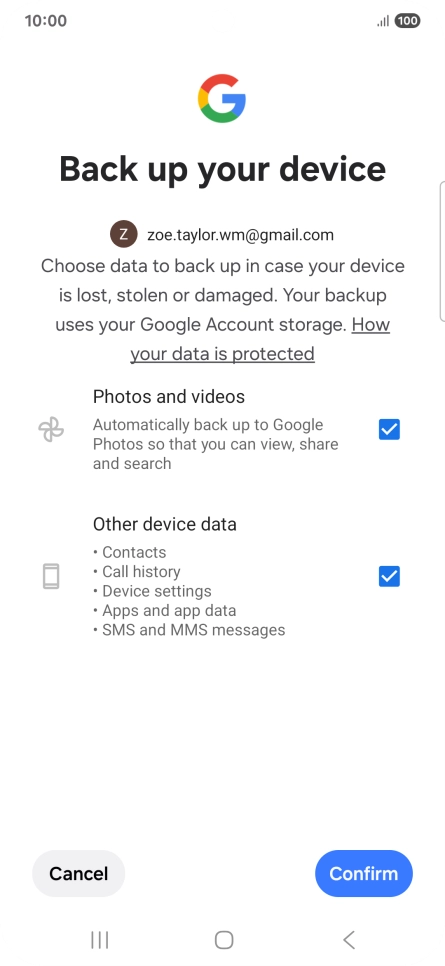Confirm the device backup
The height and width of the screenshot is (966, 445).
(364, 874)
